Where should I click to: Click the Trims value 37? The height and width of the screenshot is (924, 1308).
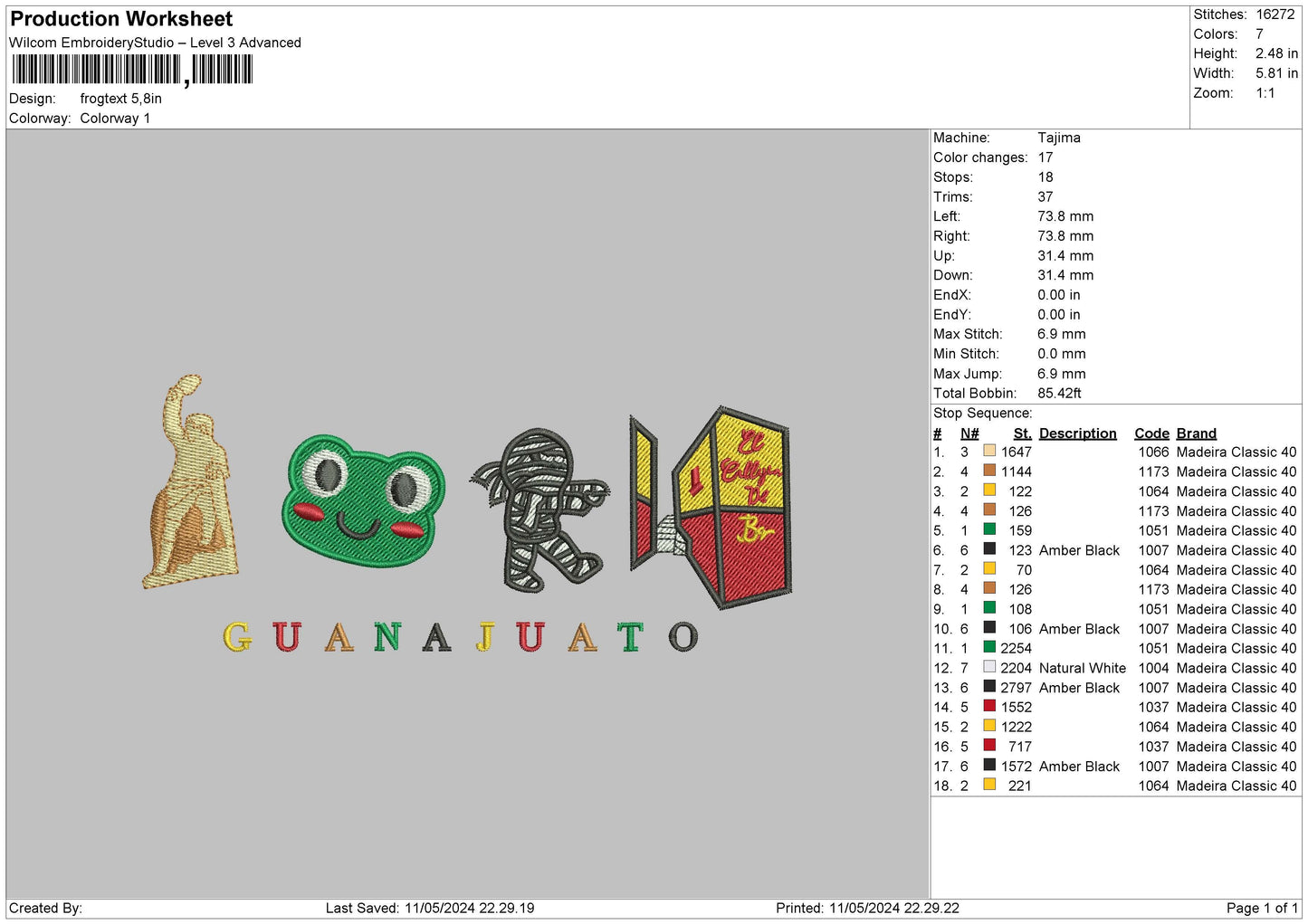pos(1045,197)
